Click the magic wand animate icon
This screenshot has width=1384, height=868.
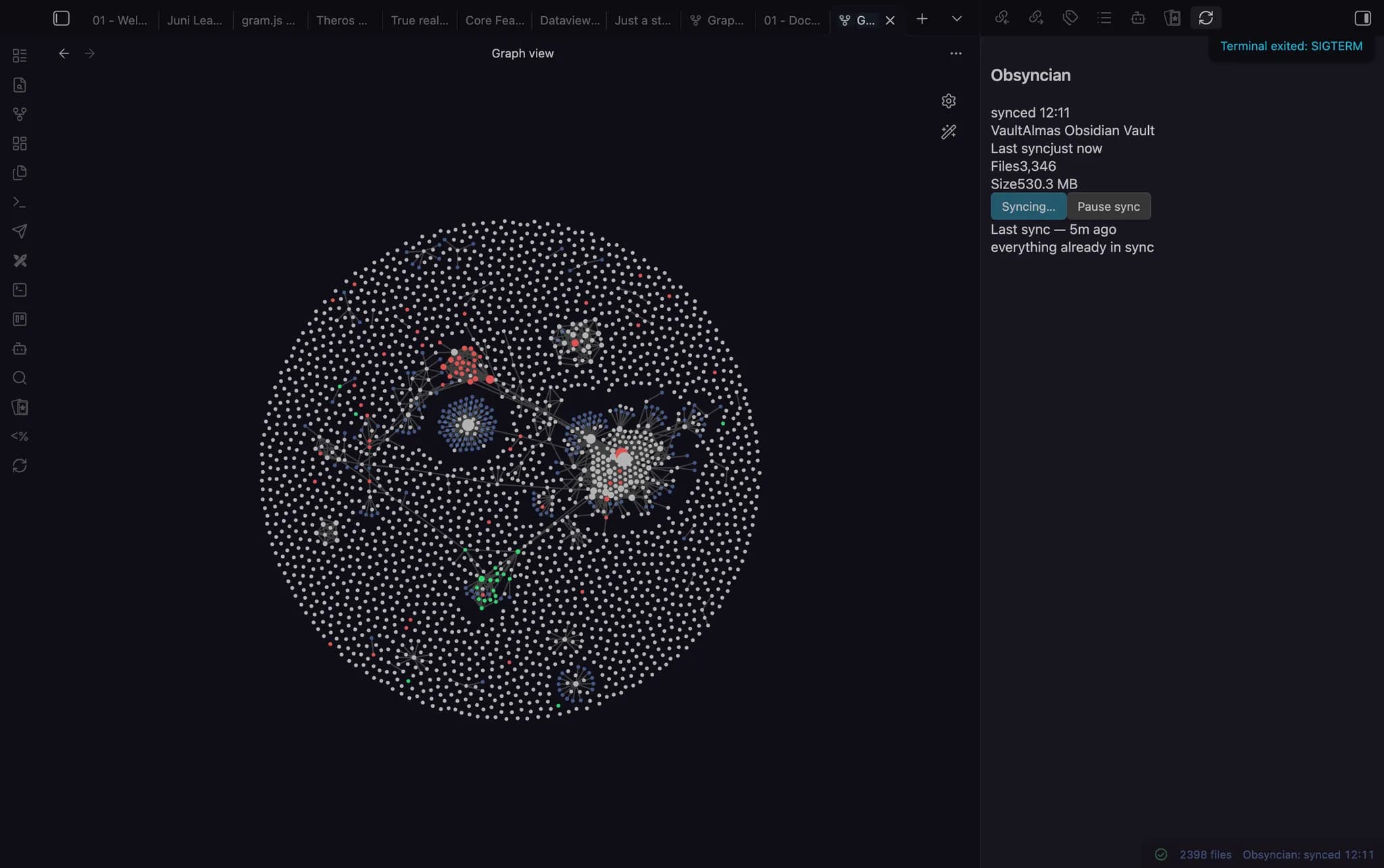pos(949,132)
